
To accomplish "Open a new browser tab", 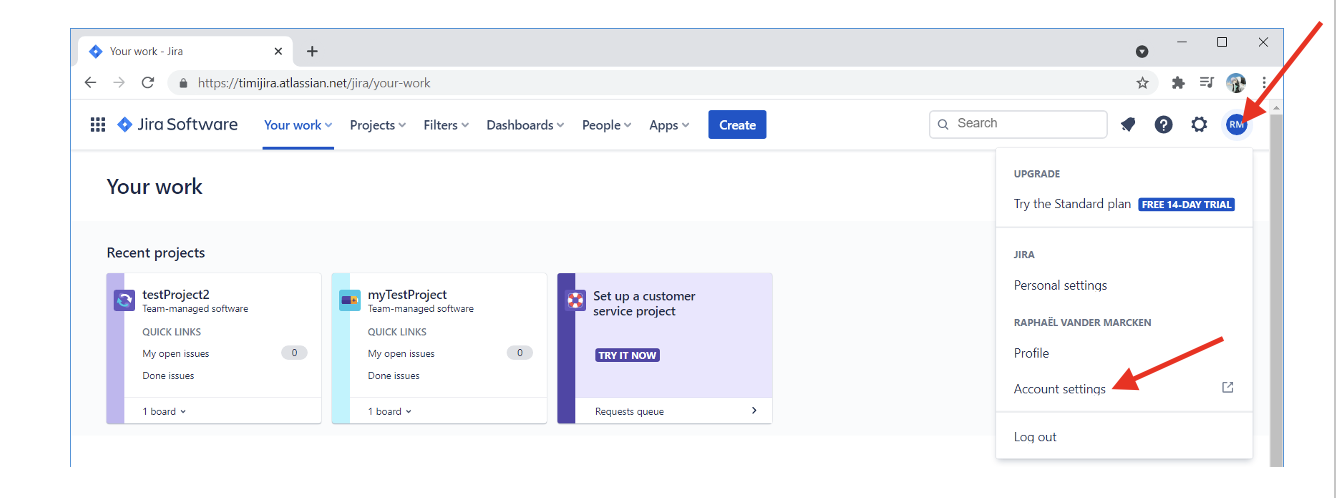I will 312,51.
